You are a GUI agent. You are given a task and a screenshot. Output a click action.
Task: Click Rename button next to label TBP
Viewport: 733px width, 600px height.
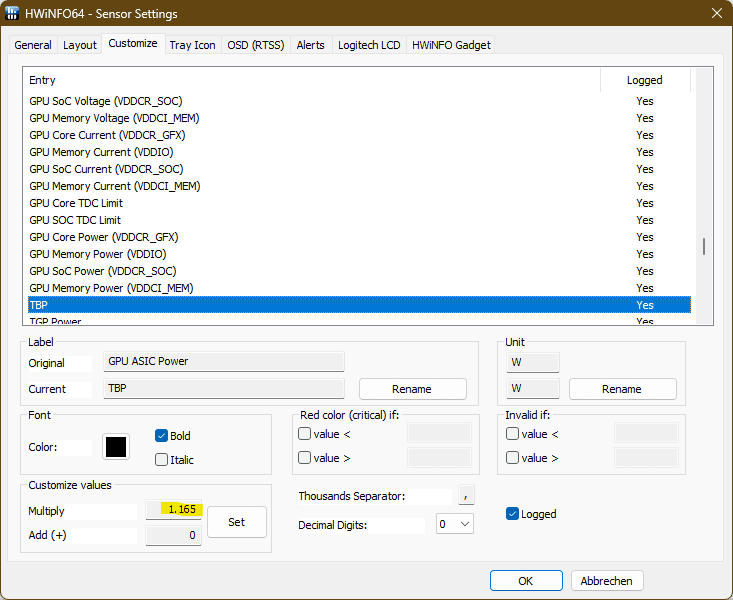412,389
